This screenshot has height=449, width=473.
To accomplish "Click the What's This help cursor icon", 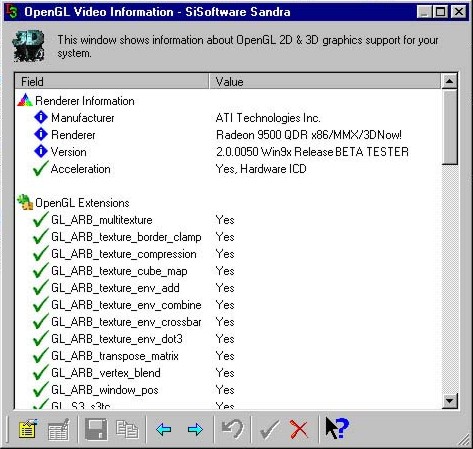I will click(337, 428).
